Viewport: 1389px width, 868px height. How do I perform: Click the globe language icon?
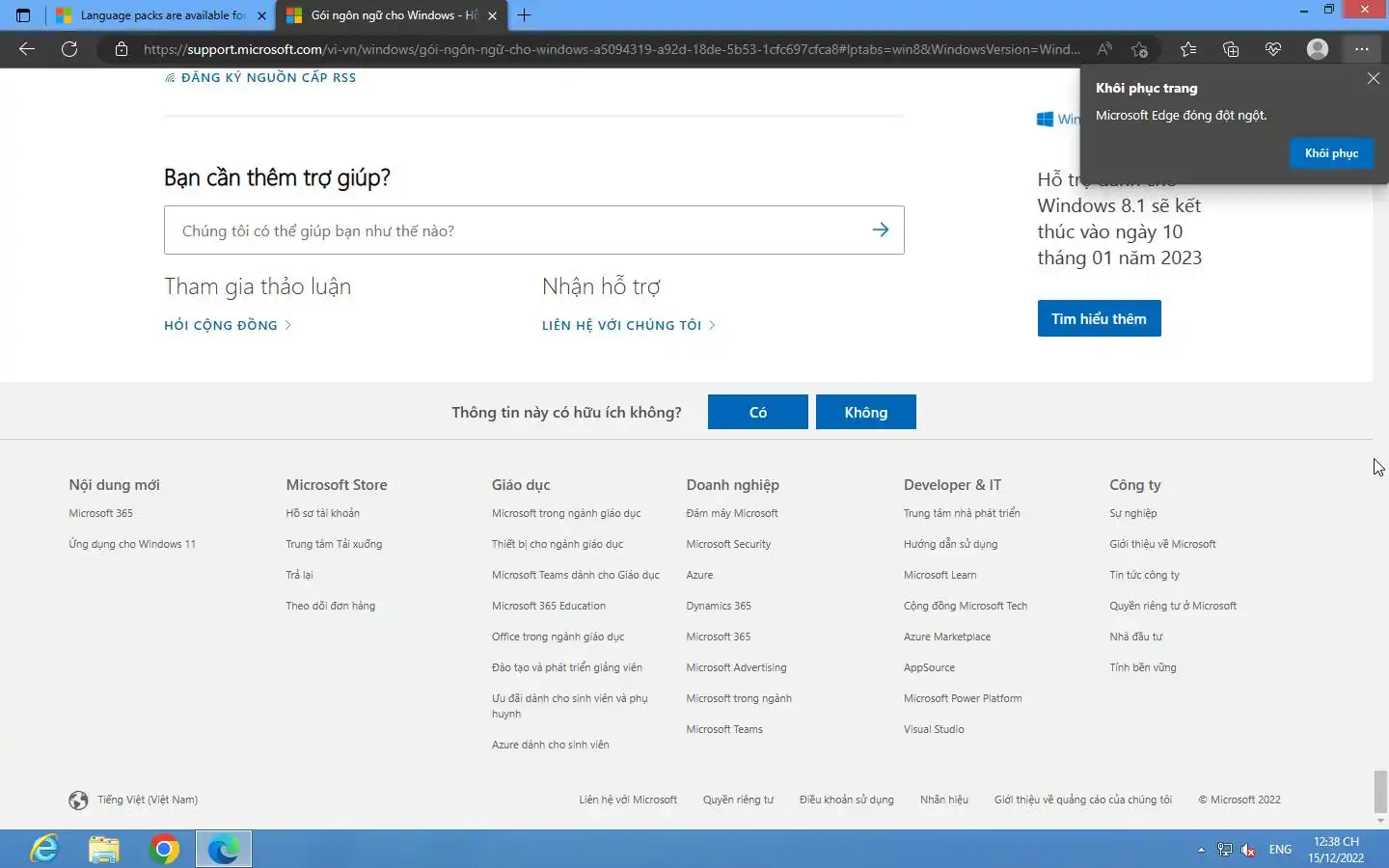79,800
